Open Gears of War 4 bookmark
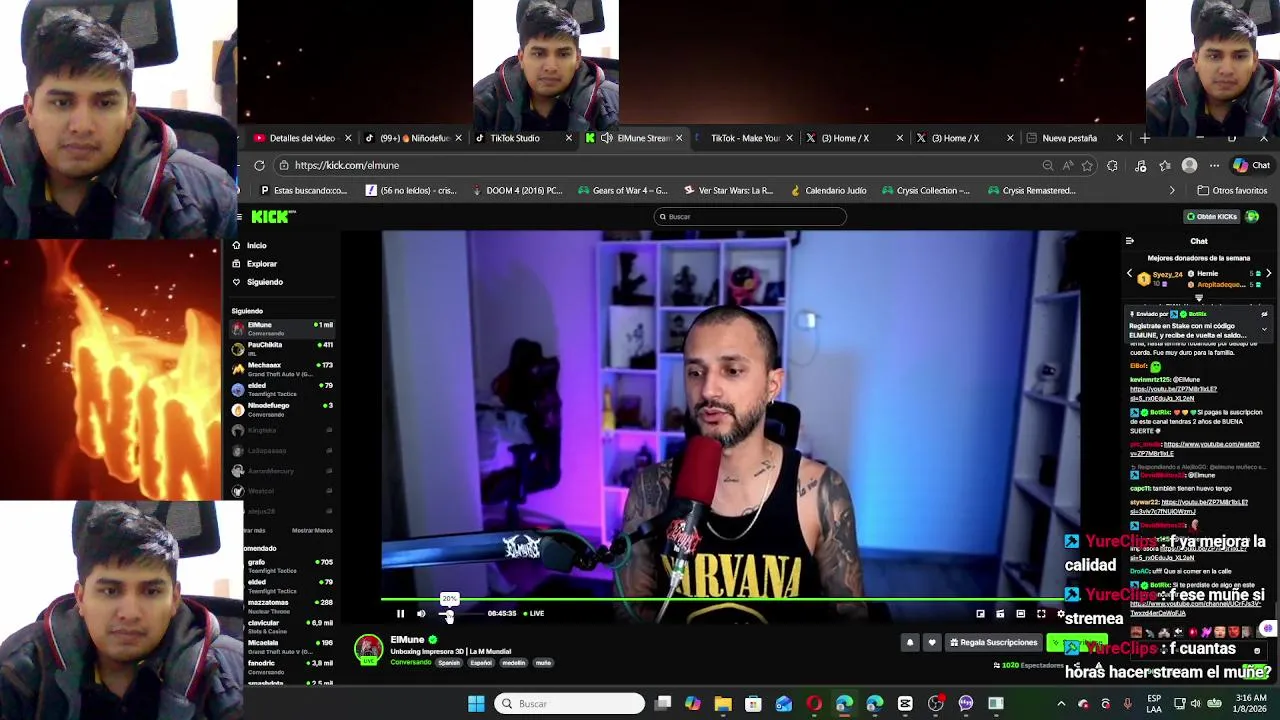 pos(623,190)
